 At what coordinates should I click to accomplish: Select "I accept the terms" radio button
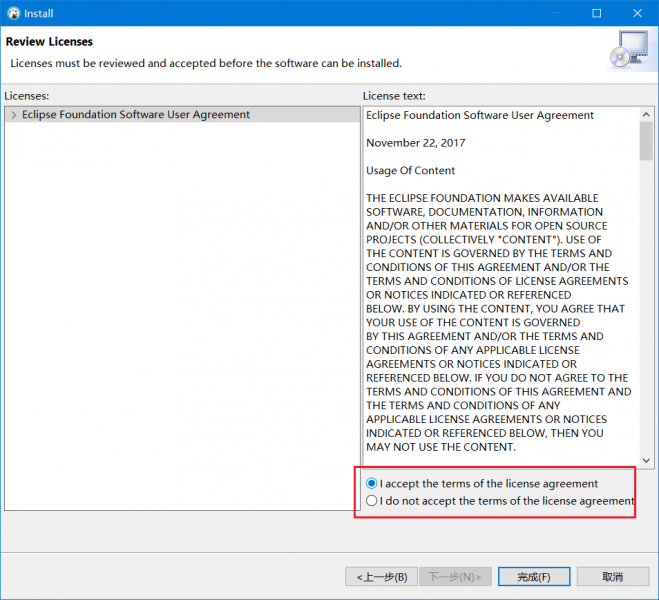click(x=371, y=483)
